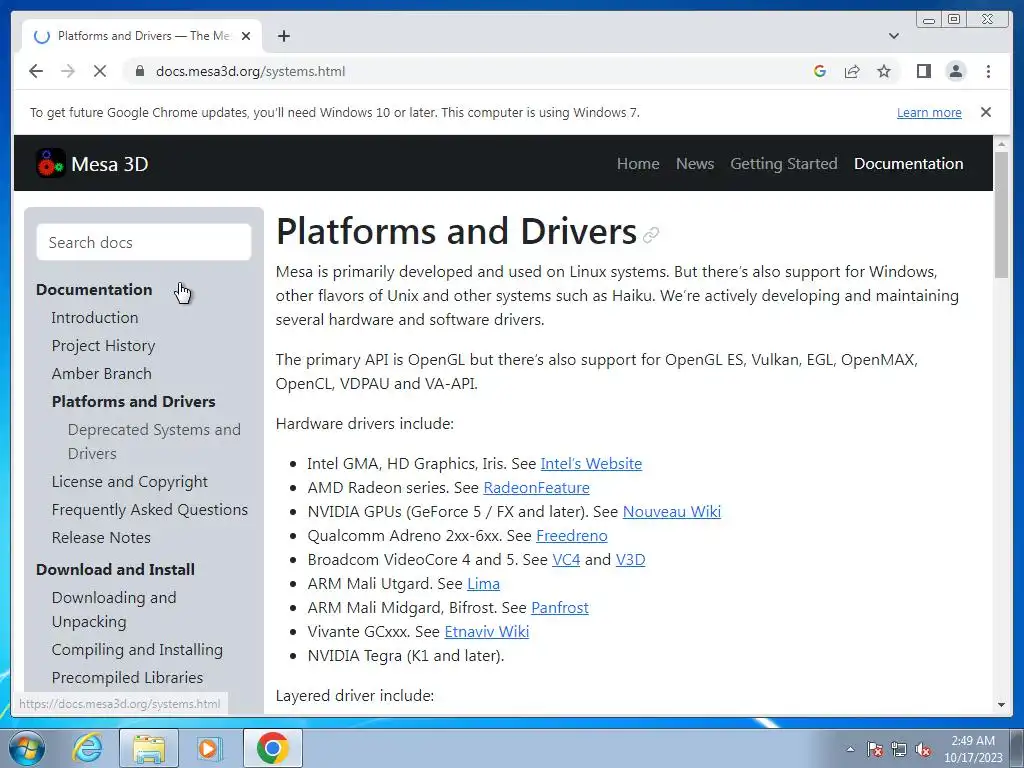The width and height of the screenshot is (1024, 768).
Task: Click the lock site info icon
Action: (x=139, y=71)
